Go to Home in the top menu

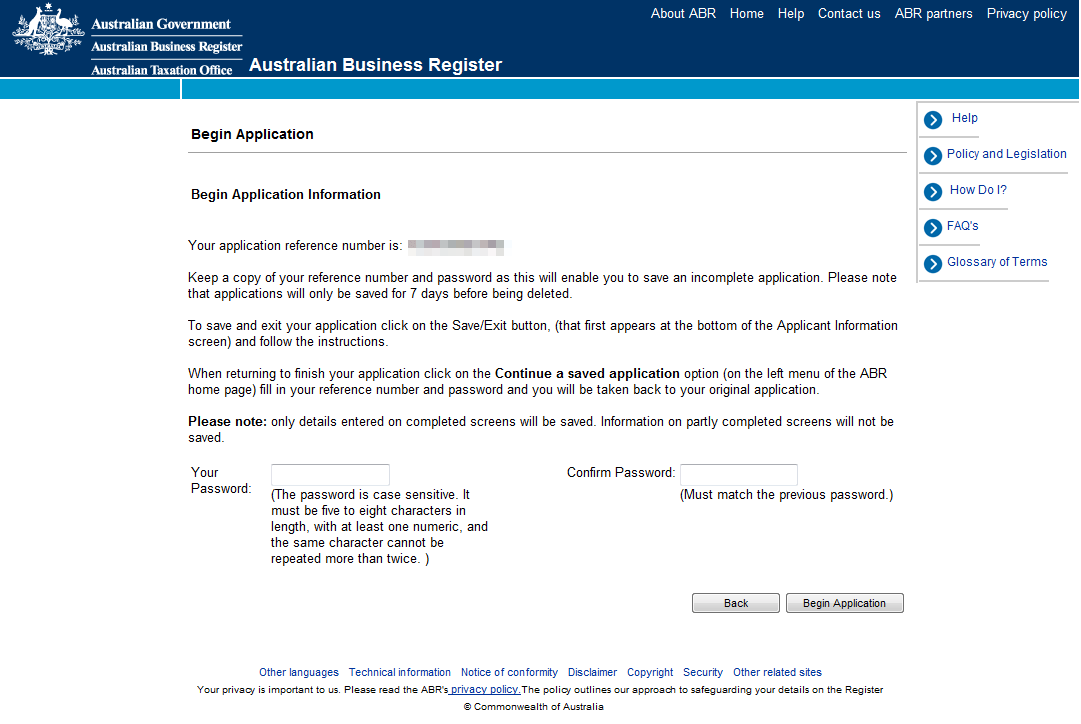tap(746, 14)
